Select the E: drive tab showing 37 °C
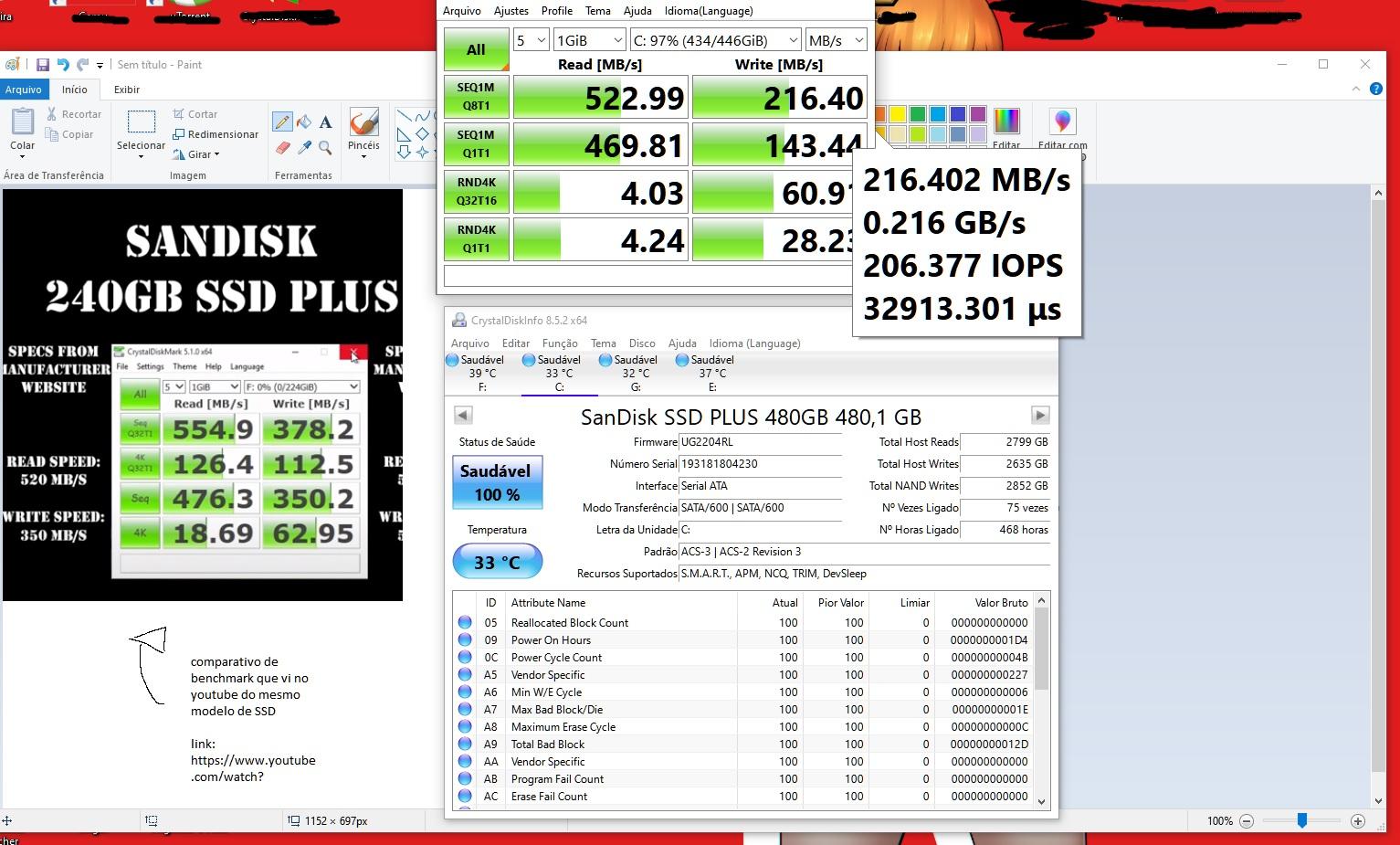 (x=712, y=373)
